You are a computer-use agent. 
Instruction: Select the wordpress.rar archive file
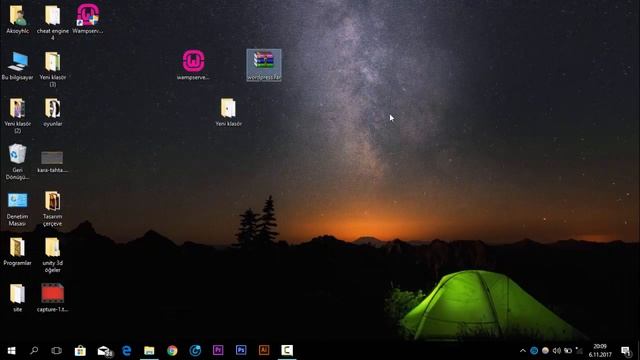point(264,65)
